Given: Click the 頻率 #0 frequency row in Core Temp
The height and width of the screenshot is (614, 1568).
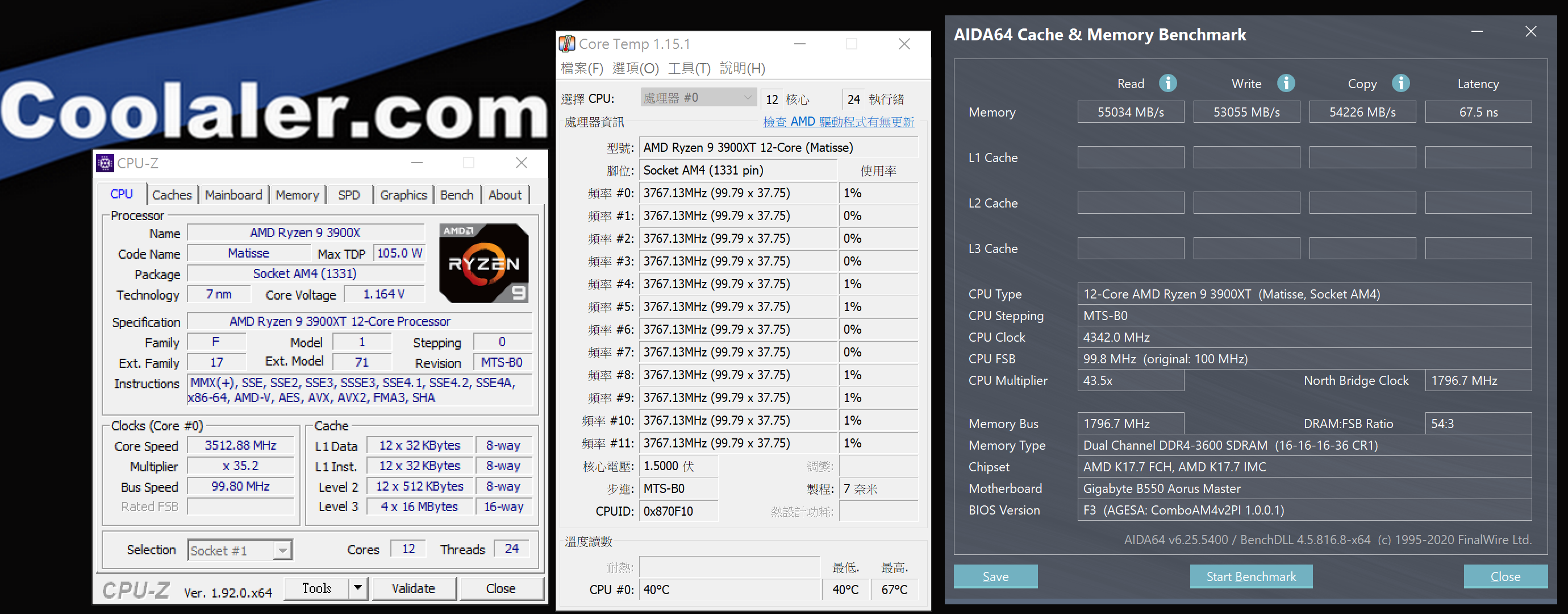Looking at the screenshot, I should pos(739,193).
